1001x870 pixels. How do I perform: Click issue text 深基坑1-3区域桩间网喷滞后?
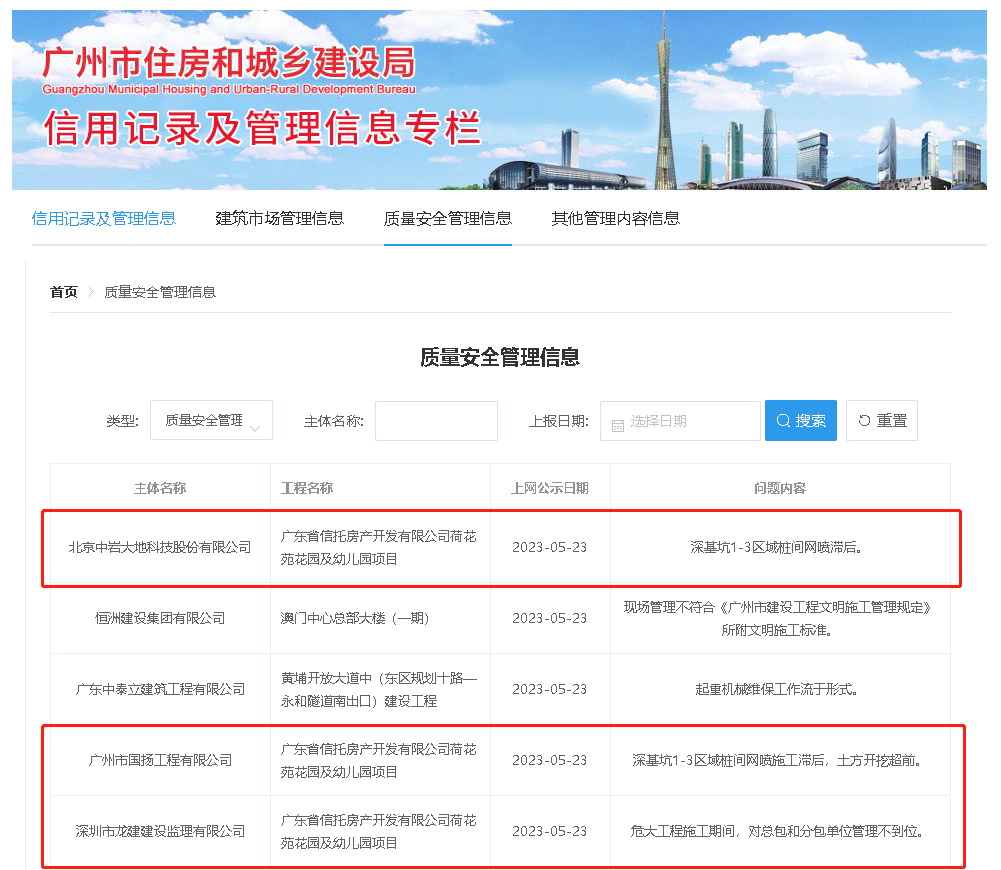click(776, 547)
